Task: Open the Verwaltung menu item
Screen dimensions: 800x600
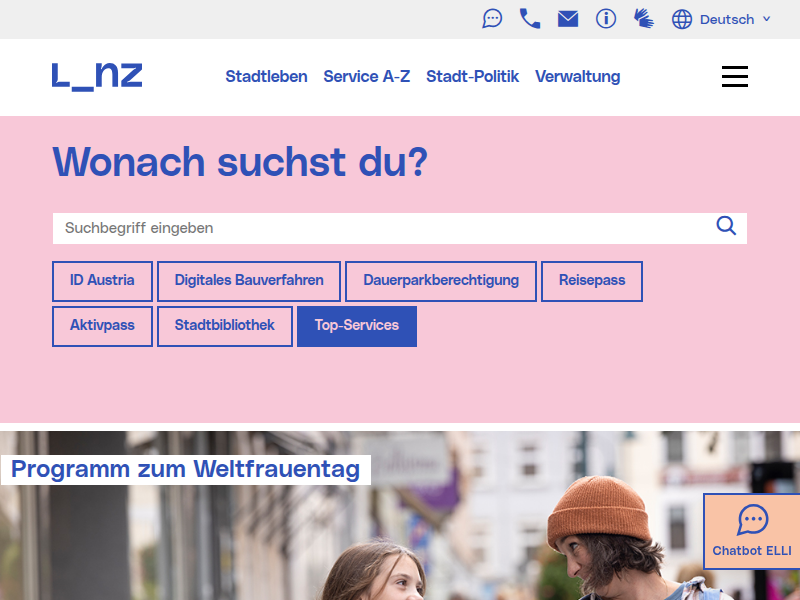Action: tap(578, 76)
